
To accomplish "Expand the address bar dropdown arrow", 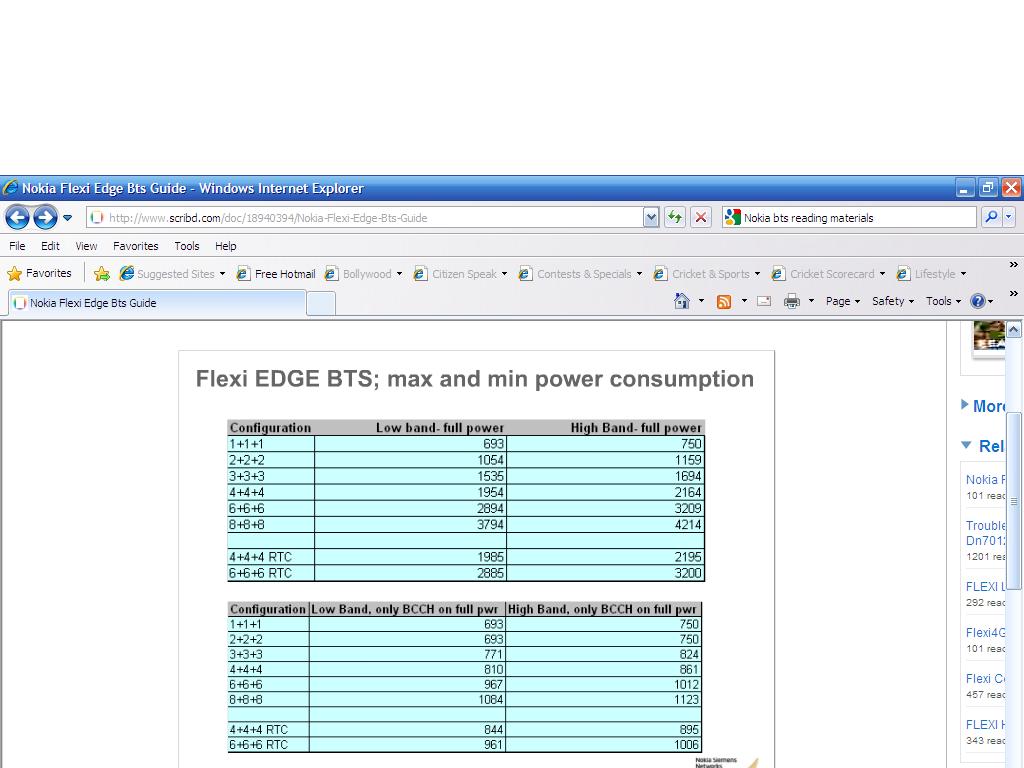I will click(651, 217).
